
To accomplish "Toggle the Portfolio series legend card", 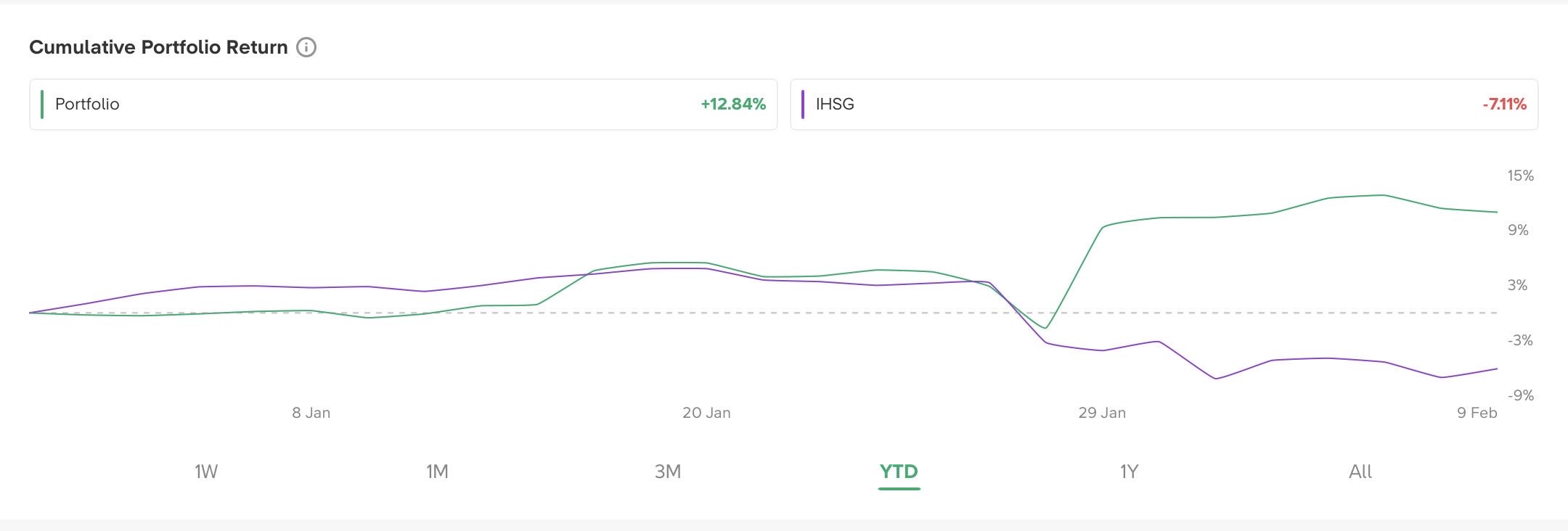I will 403,104.
